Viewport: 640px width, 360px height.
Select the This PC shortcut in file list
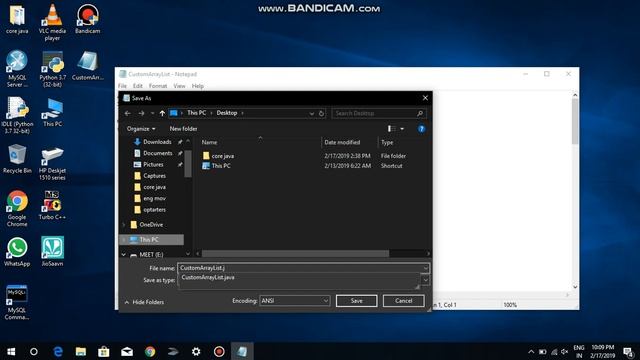click(x=221, y=166)
